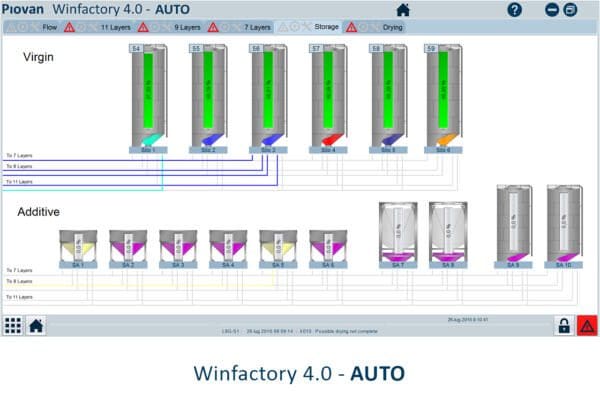
Task: Click the Silo 4 label button
Action: pyautogui.click(x=328, y=150)
